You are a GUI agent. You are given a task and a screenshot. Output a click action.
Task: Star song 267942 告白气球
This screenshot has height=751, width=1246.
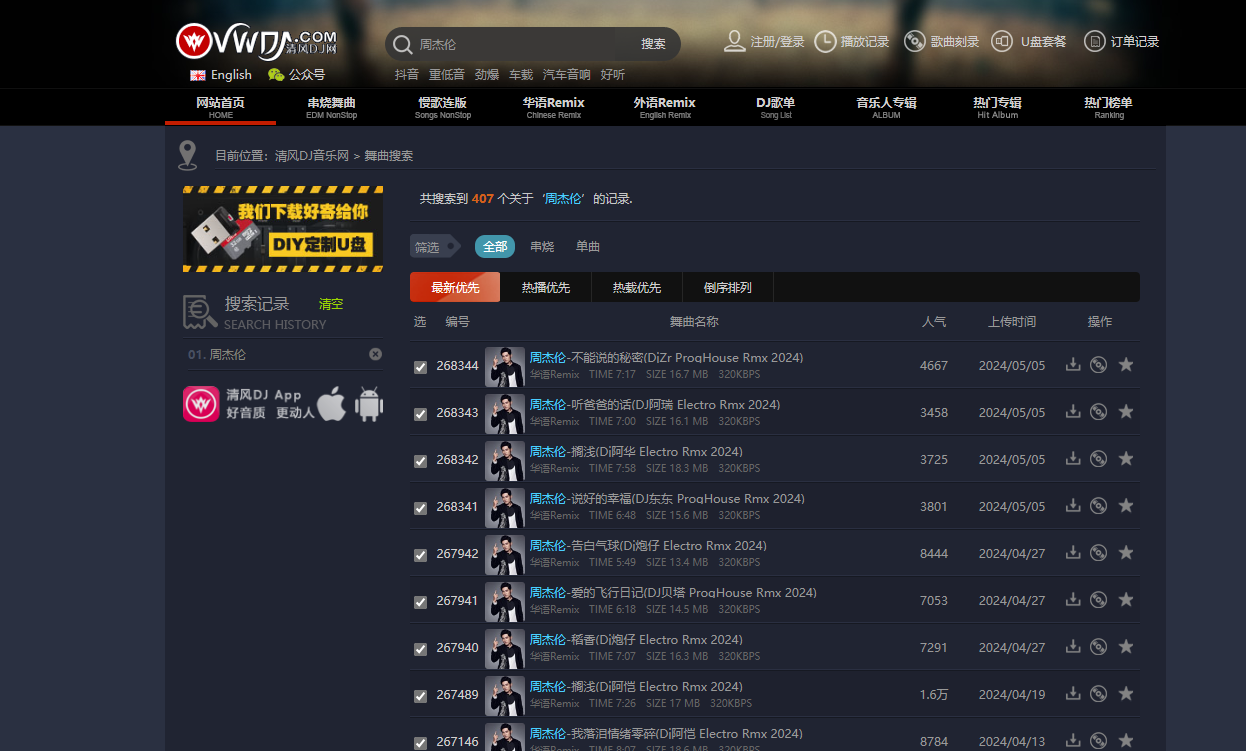click(x=1126, y=553)
